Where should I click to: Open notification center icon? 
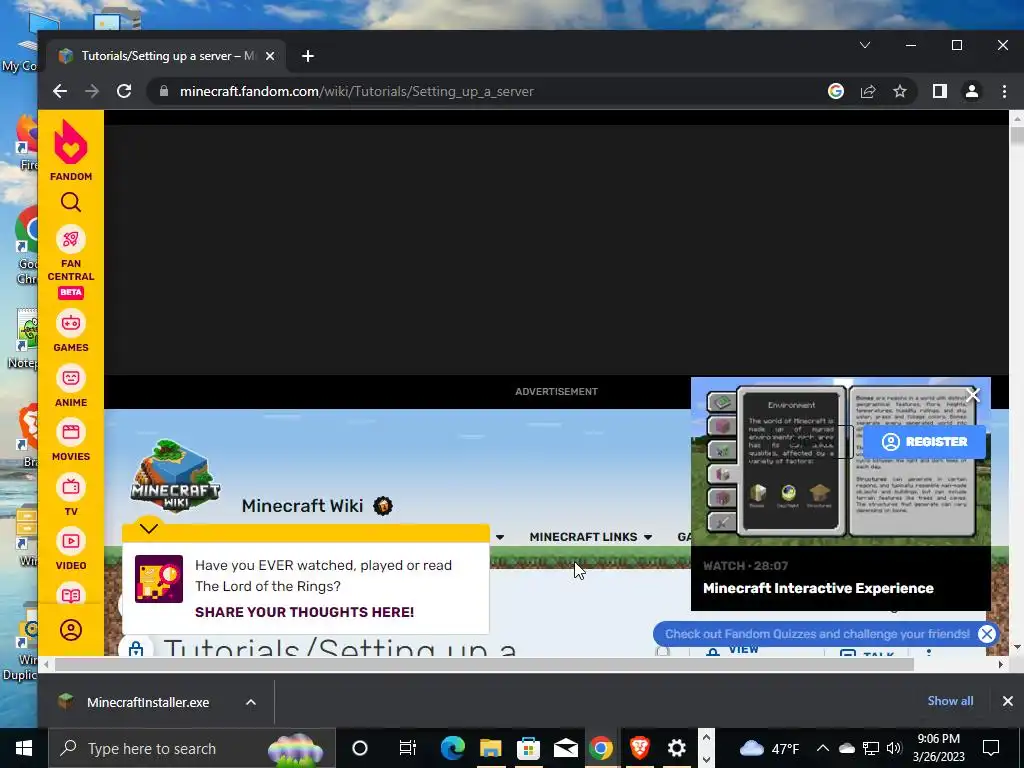tap(991, 748)
